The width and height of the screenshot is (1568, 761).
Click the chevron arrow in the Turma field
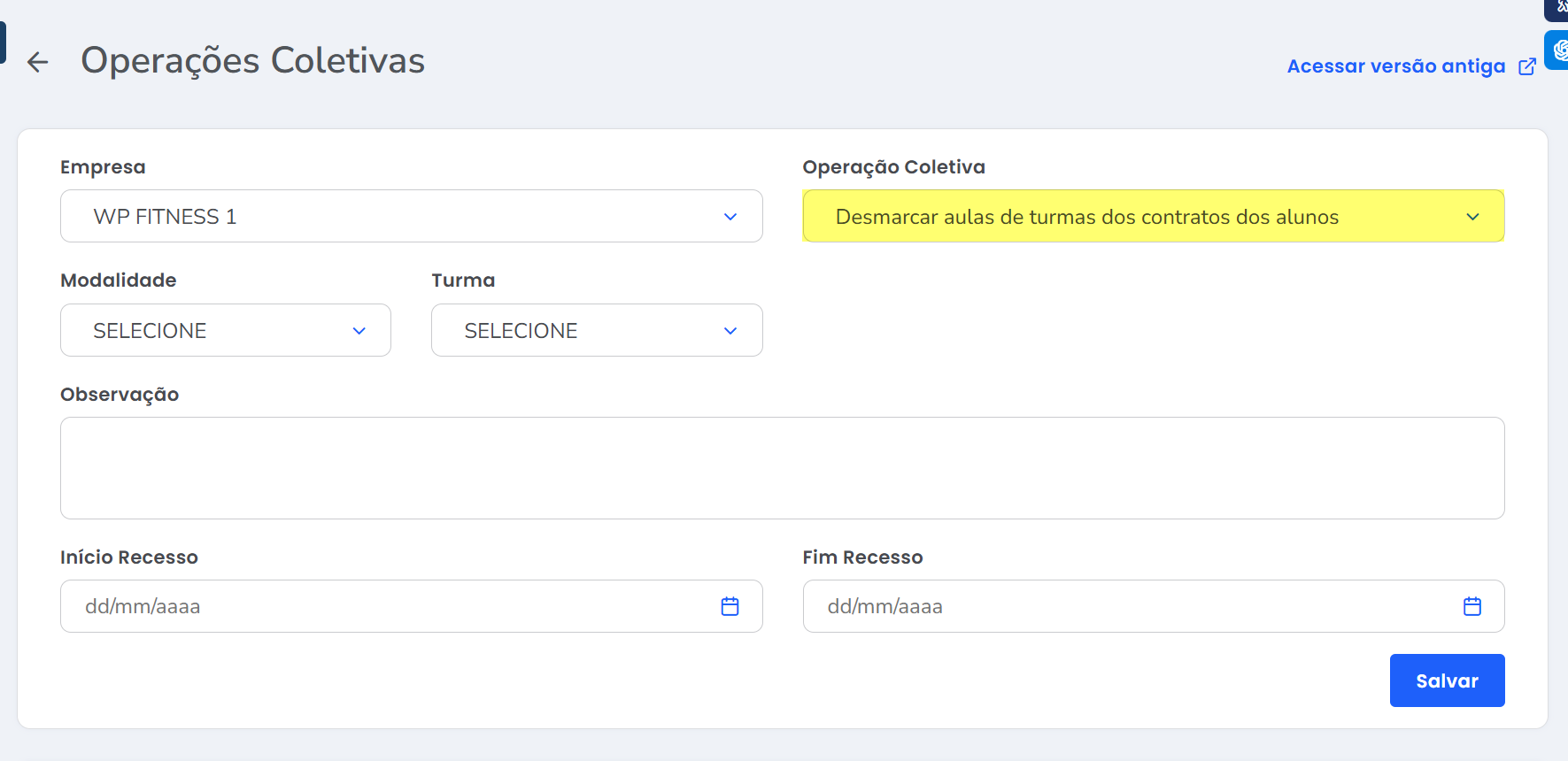point(730,331)
